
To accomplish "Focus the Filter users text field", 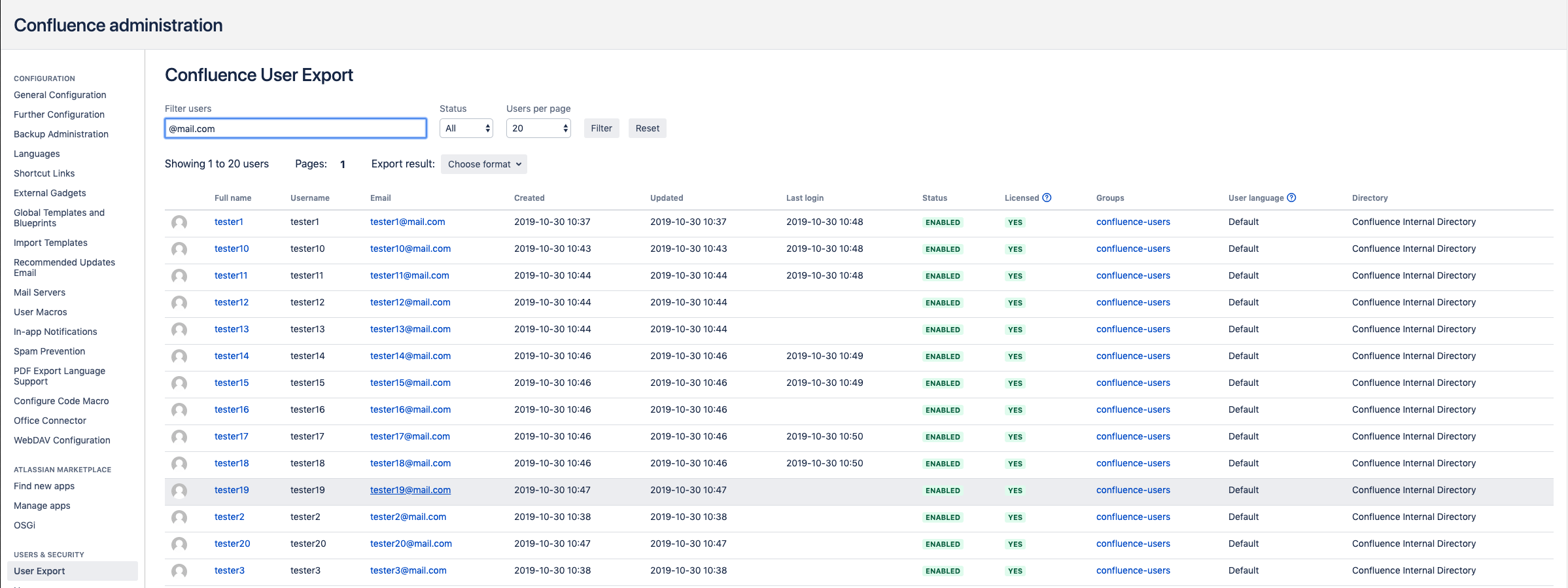I will click(296, 128).
